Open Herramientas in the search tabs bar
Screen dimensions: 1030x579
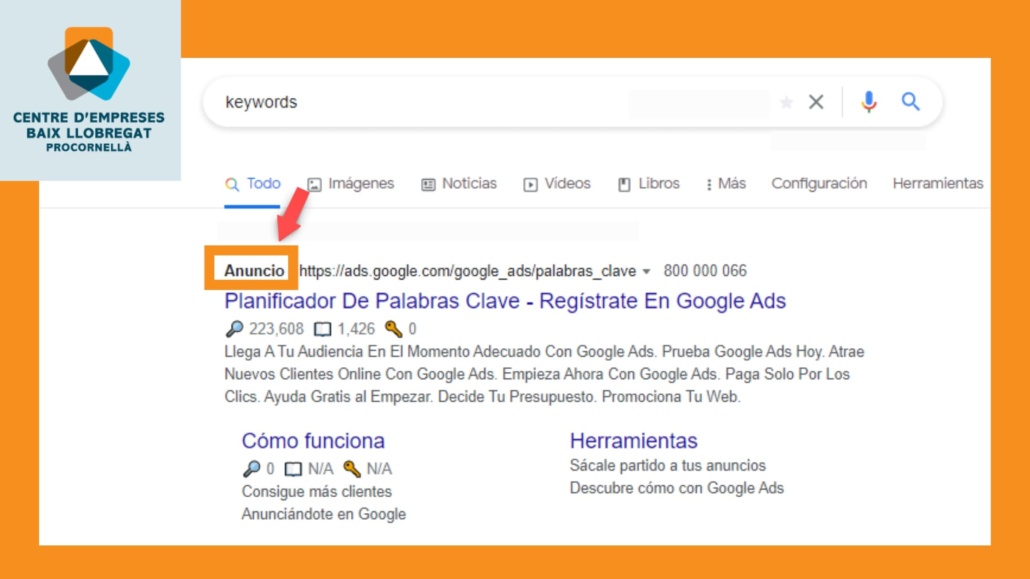937,183
